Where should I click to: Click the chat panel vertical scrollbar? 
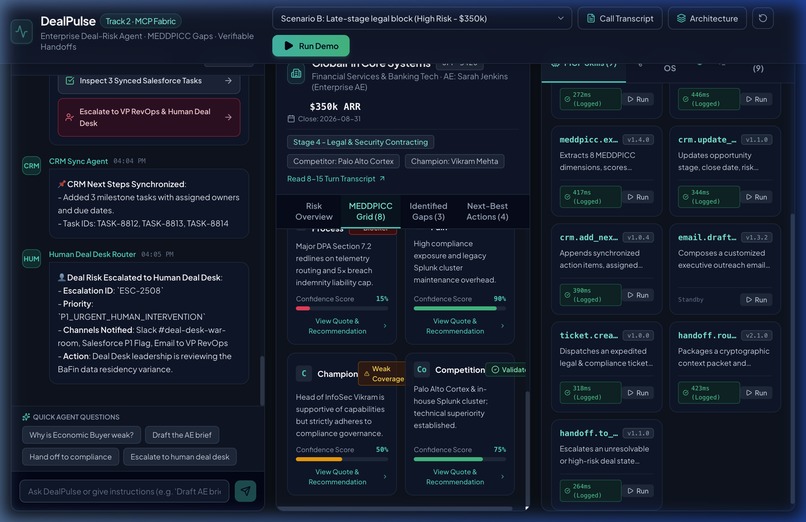pos(262,381)
